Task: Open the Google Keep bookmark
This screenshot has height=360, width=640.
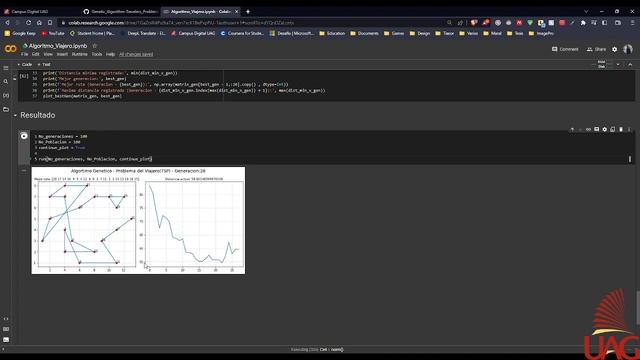Action: click(20, 33)
